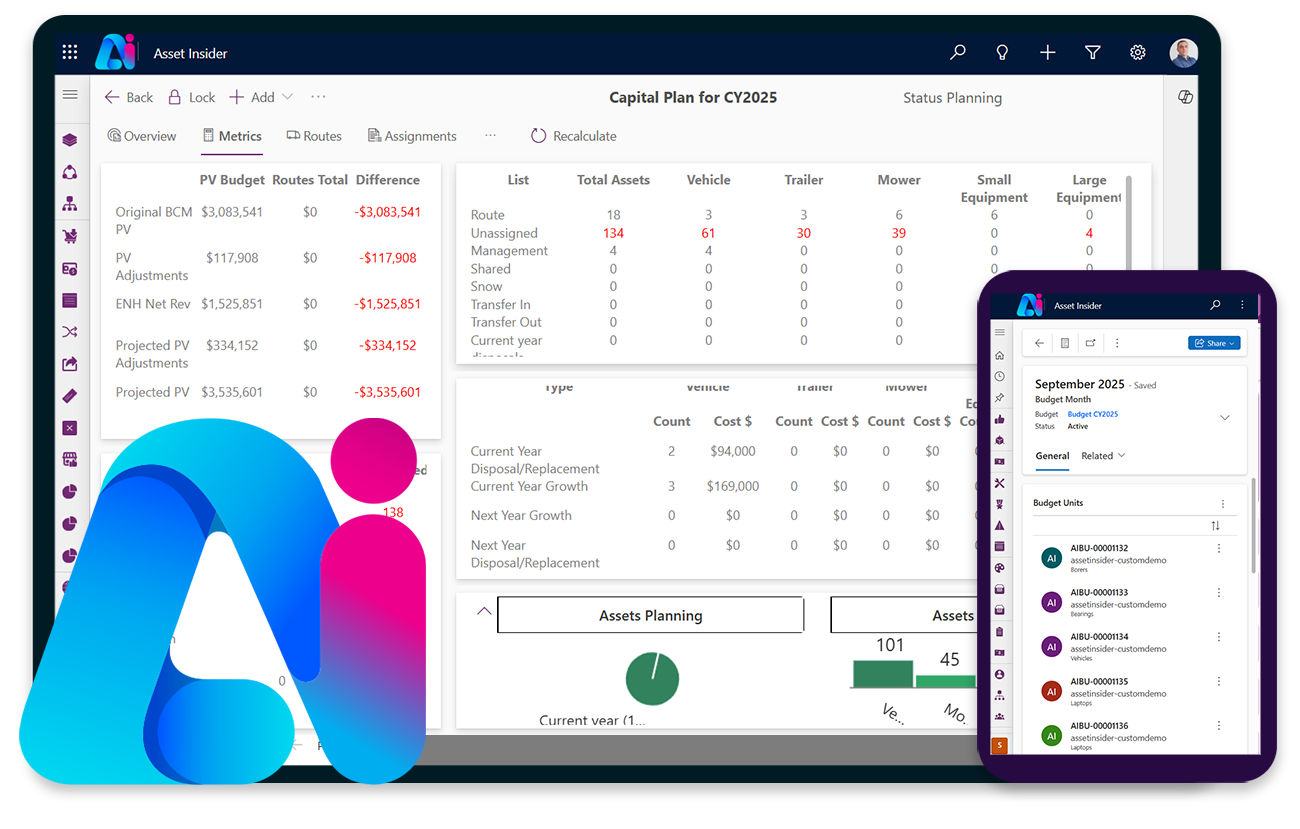The height and width of the screenshot is (829, 1300).
Task: Click the phone form vertical scrollbar
Action: point(1253,528)
